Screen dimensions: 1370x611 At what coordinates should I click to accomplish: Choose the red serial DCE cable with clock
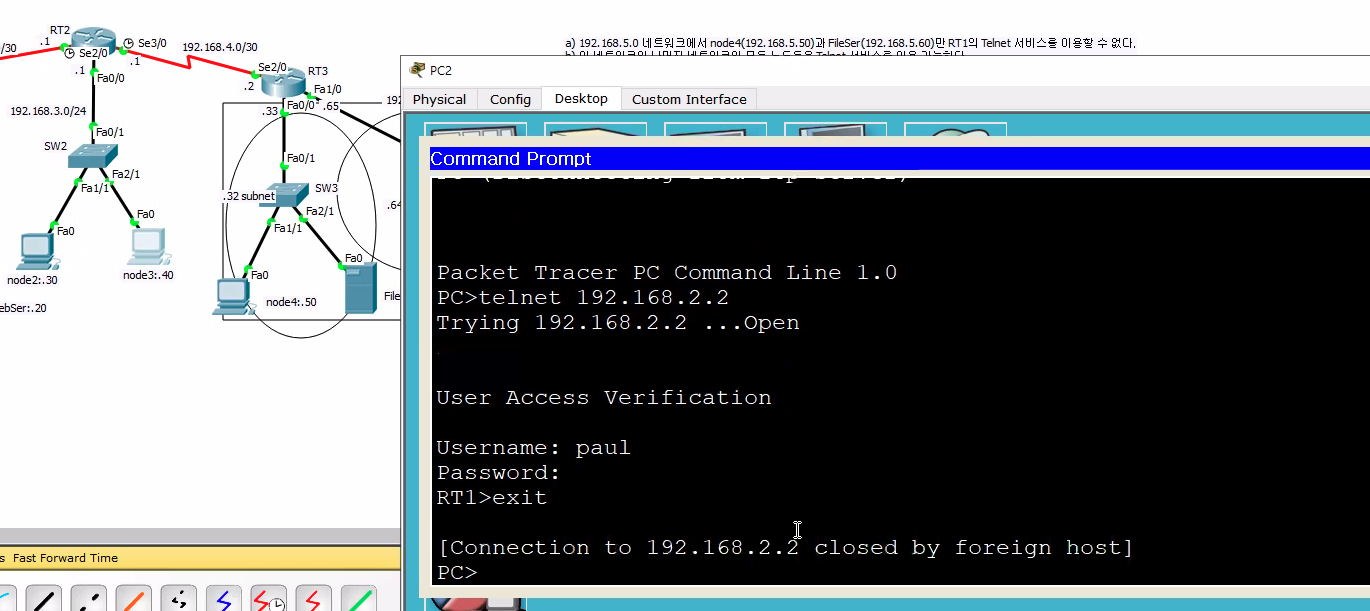269,600
